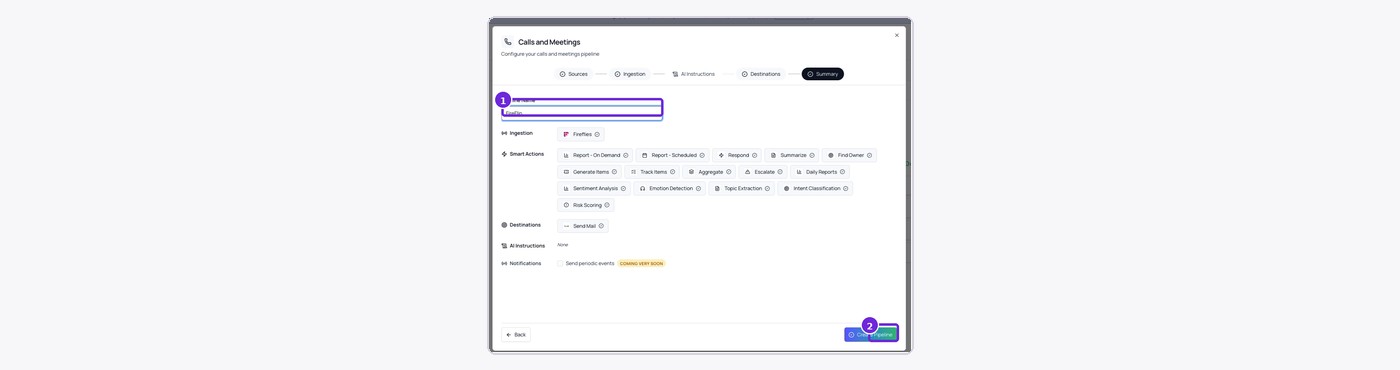Go to the Ingestion step tab
1400x370 pixels.
tap(630, 74)
